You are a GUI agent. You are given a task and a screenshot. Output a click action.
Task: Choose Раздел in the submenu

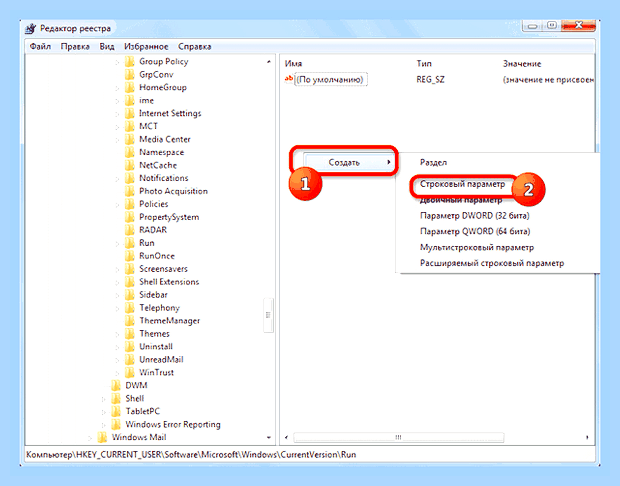click(433, 163)
